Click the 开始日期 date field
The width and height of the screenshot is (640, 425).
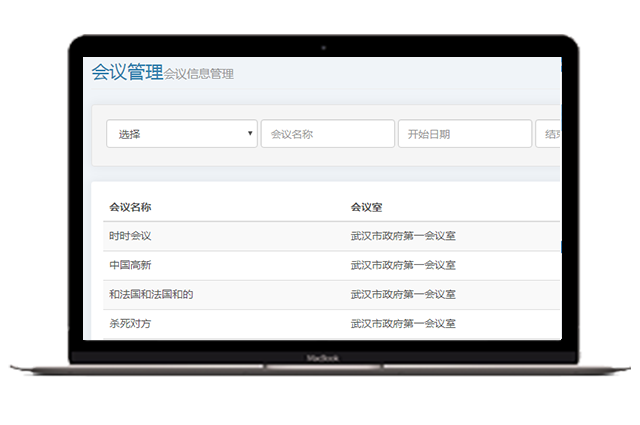pos(464,134)
